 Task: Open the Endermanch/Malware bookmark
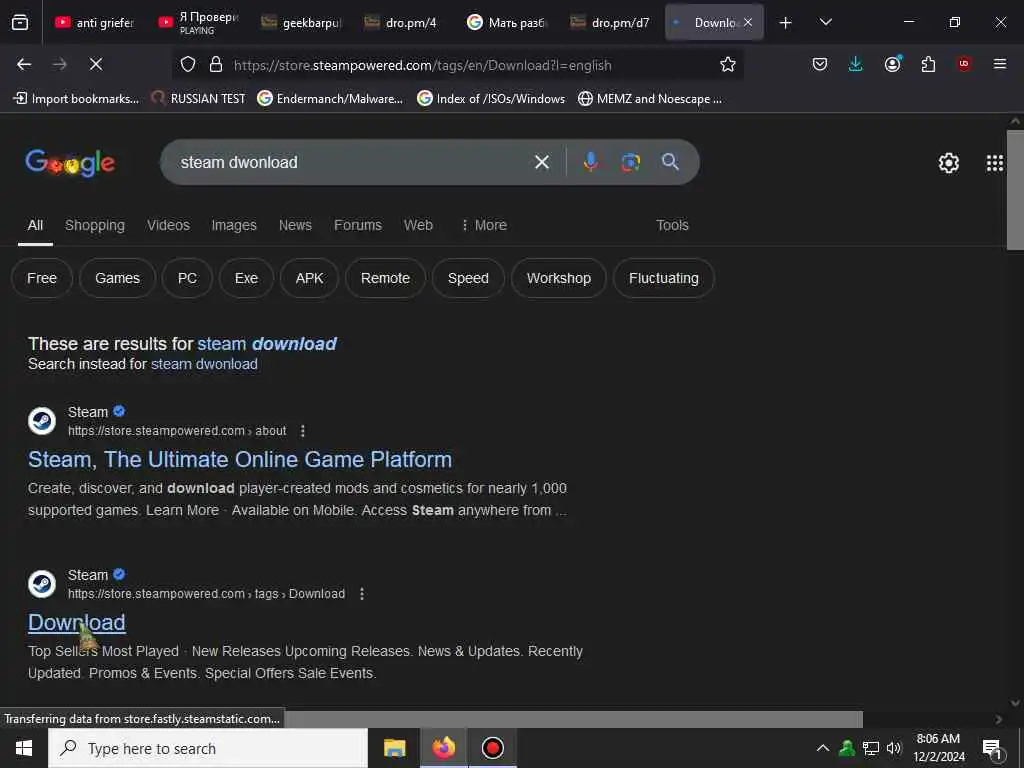[x=330, y=99]
